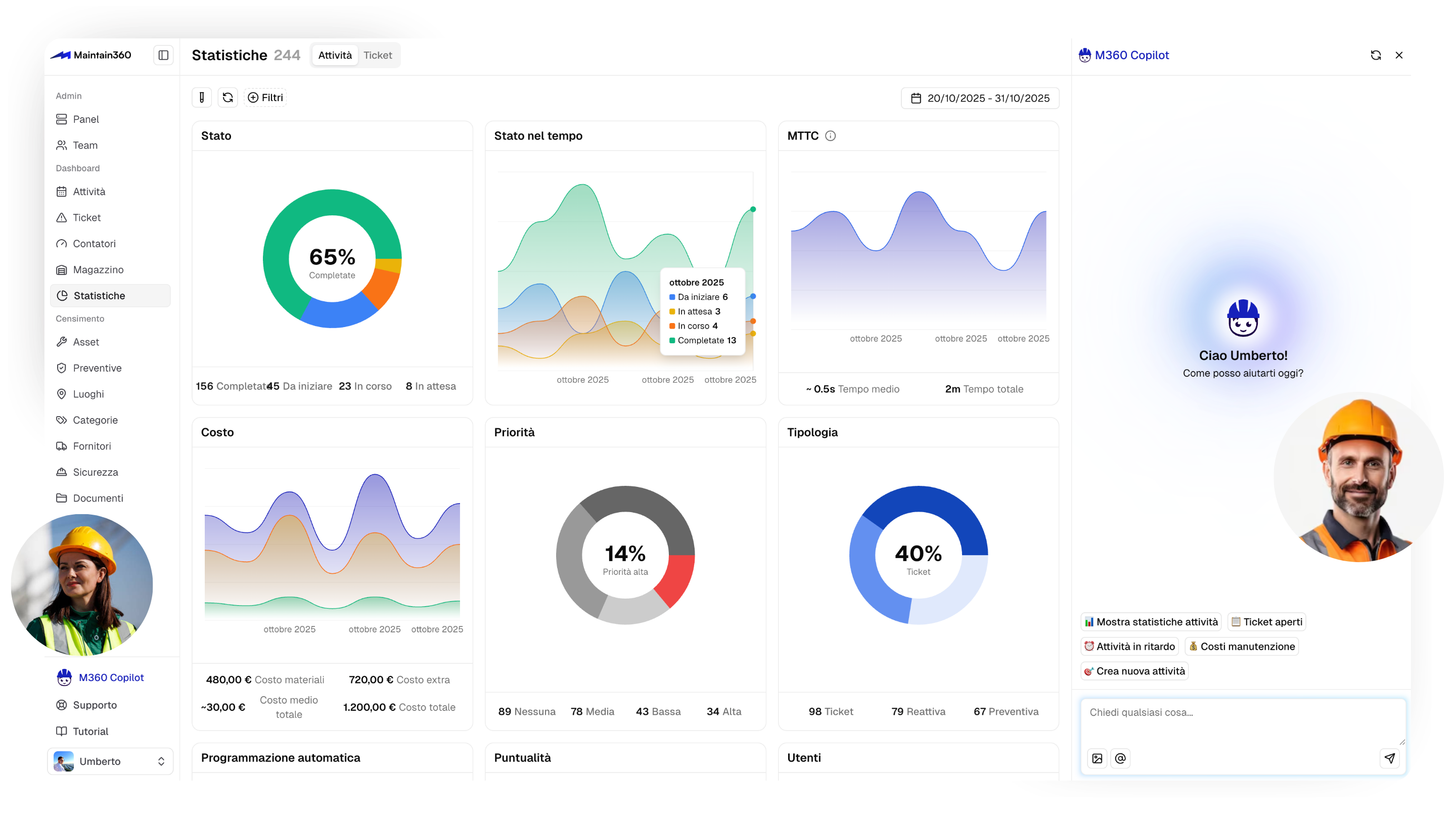Screen dimensions: 1456x819
Task: Select the Attività tab
Action: (335, 55)
